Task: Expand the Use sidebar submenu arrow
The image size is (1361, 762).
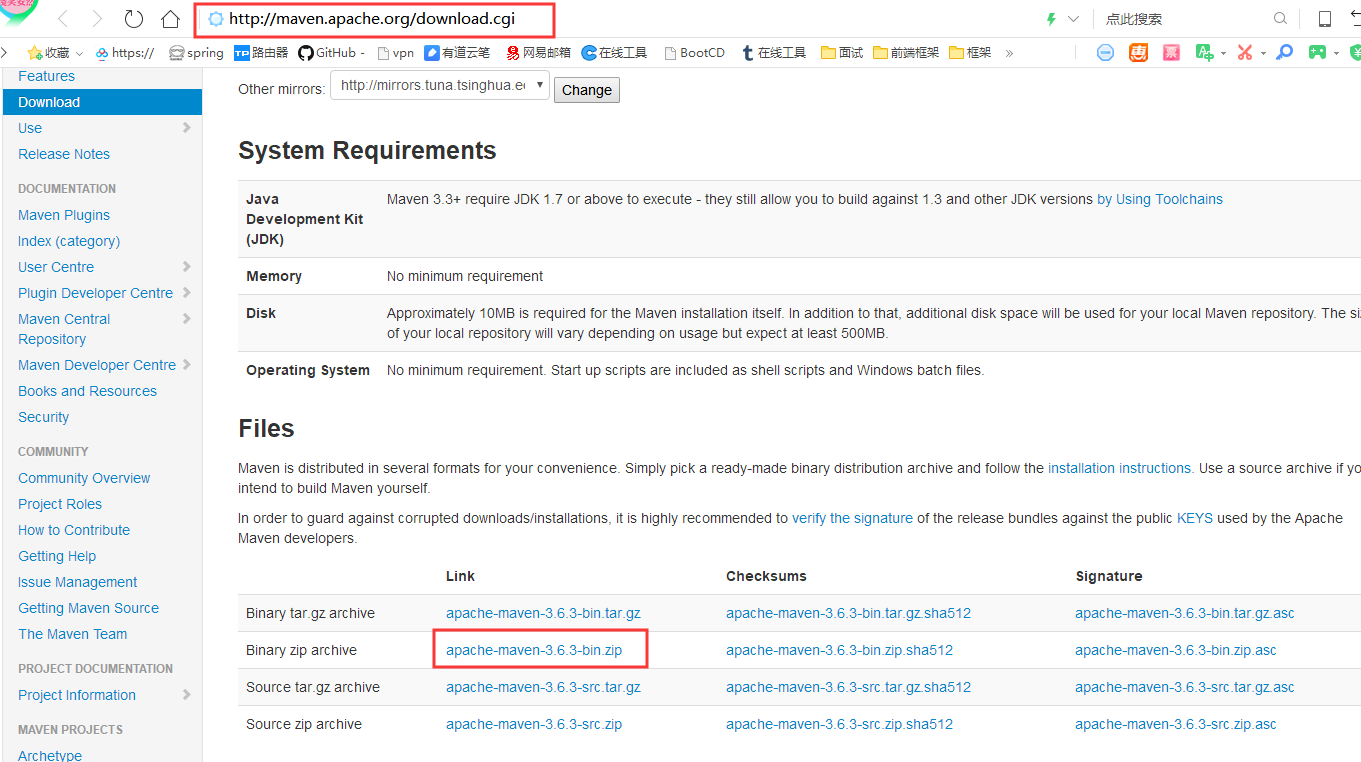Action: pos(186,127)
